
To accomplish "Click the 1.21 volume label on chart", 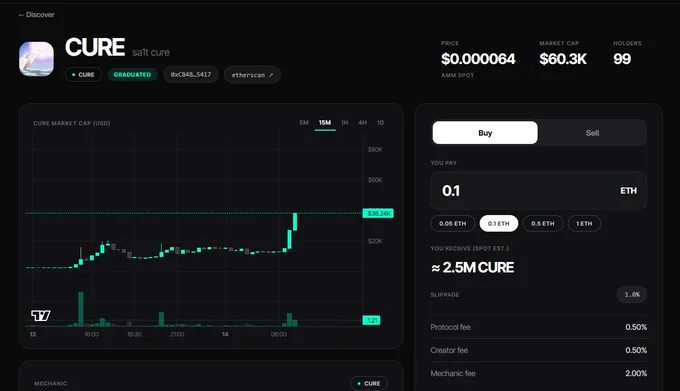I will point(372,320).
